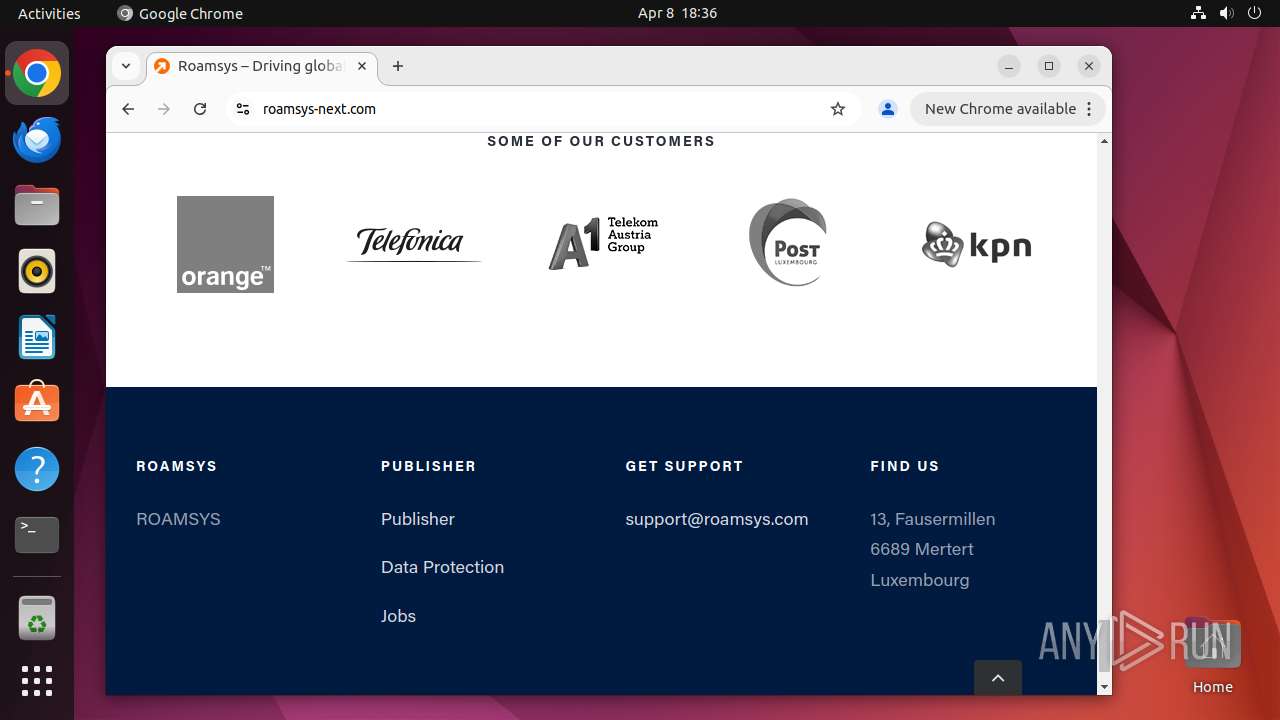The height and width of the screenshot is (720, 1280).
Task: Open the clock and calendar at Apr 8 18:36
Action: pos(677,13)
